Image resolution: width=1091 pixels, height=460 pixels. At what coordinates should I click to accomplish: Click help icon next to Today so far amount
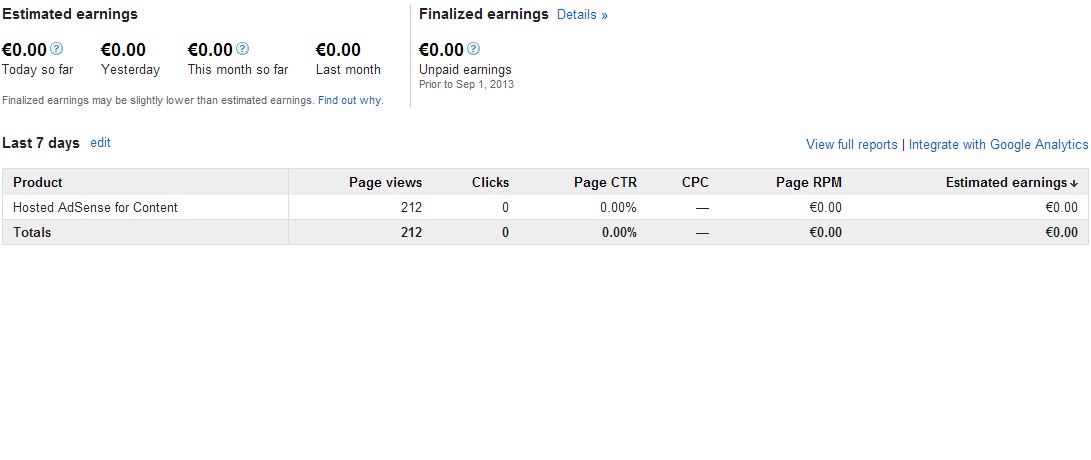click(x=56, y=49)
